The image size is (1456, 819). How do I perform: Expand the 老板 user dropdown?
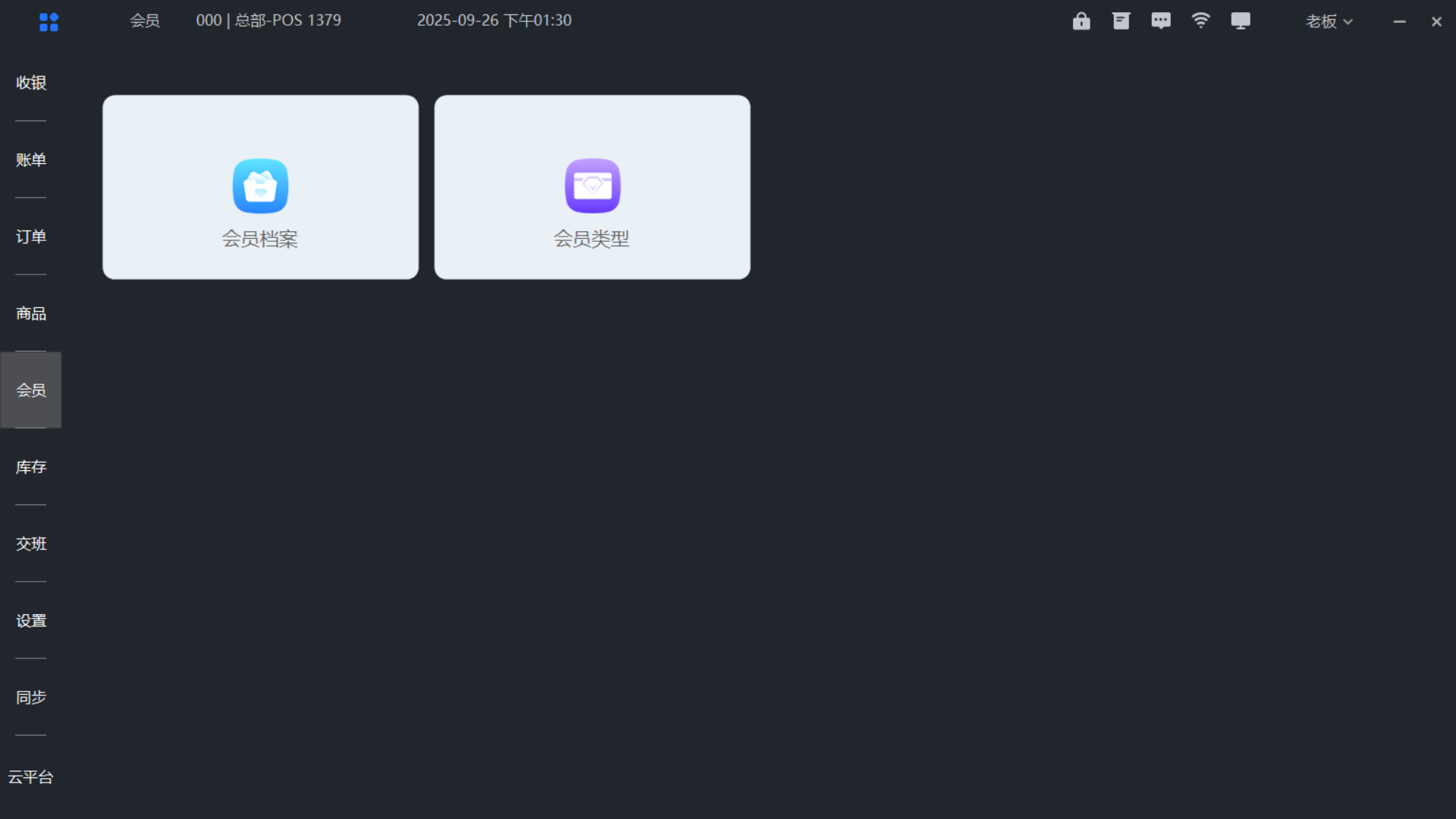1329,21
